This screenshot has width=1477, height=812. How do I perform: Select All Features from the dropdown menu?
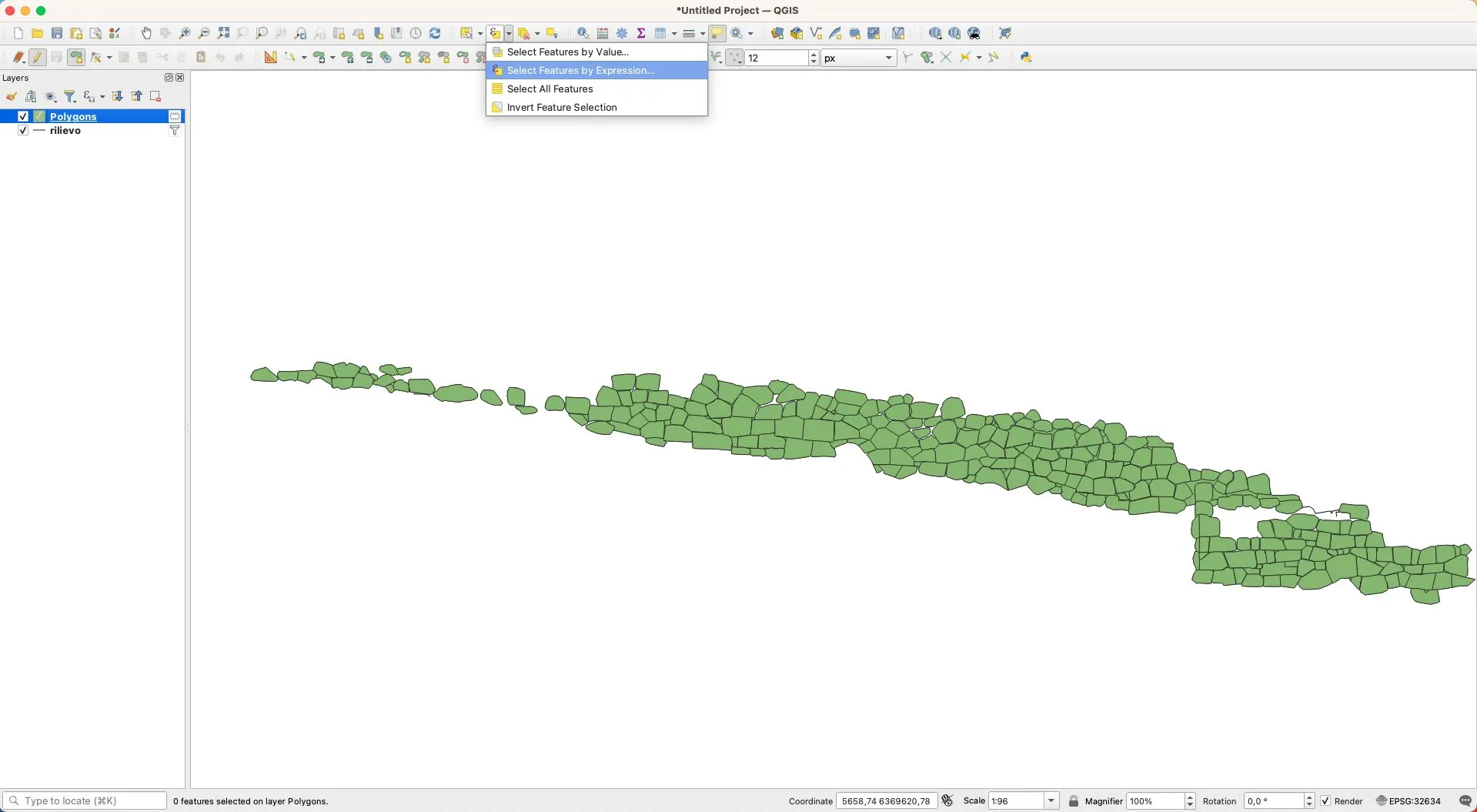pyautogui.click(x=550, y=89)
